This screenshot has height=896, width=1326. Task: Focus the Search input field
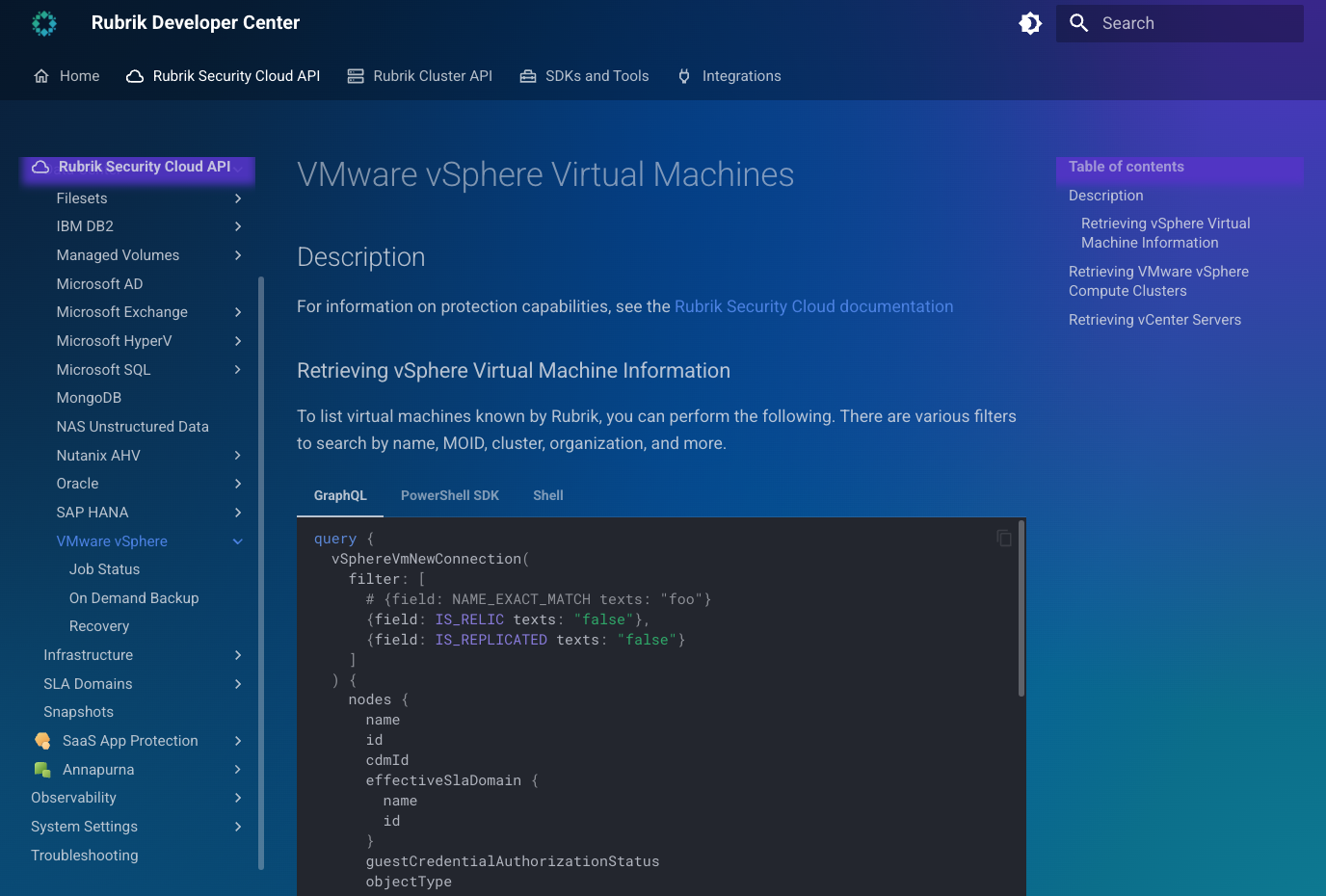pyautogui.click(x=1180, y=23)
